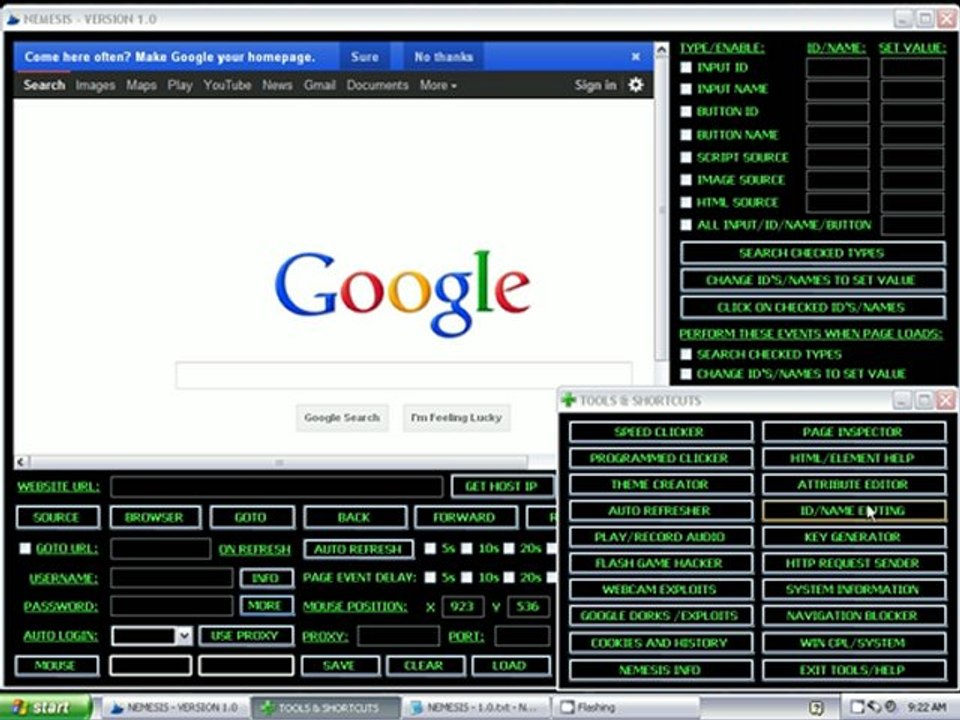Click Exit Tools/Help button

click(x=853, y=670)
